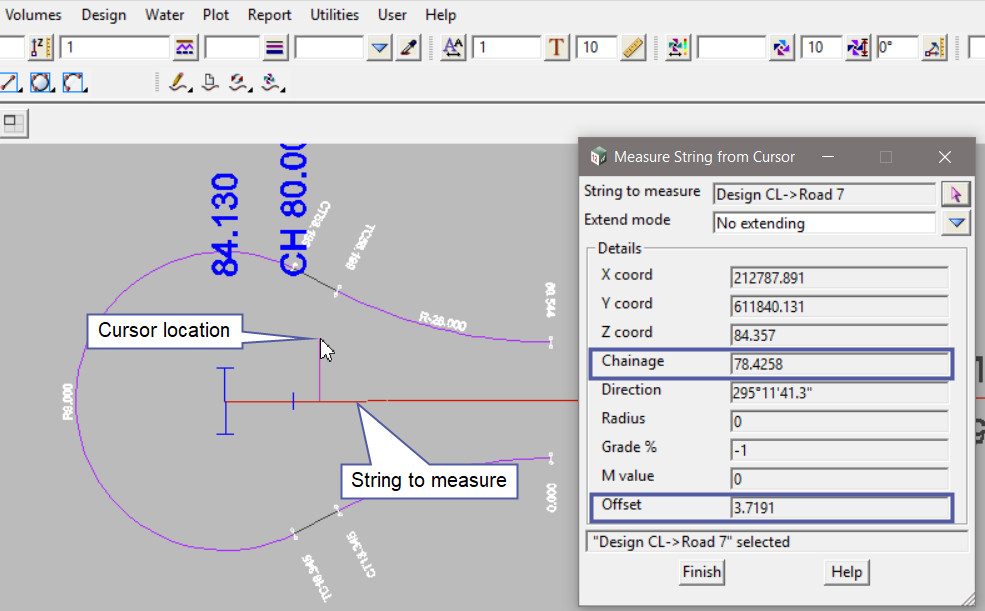Open the Extend mode dropdown

[955, 223]
